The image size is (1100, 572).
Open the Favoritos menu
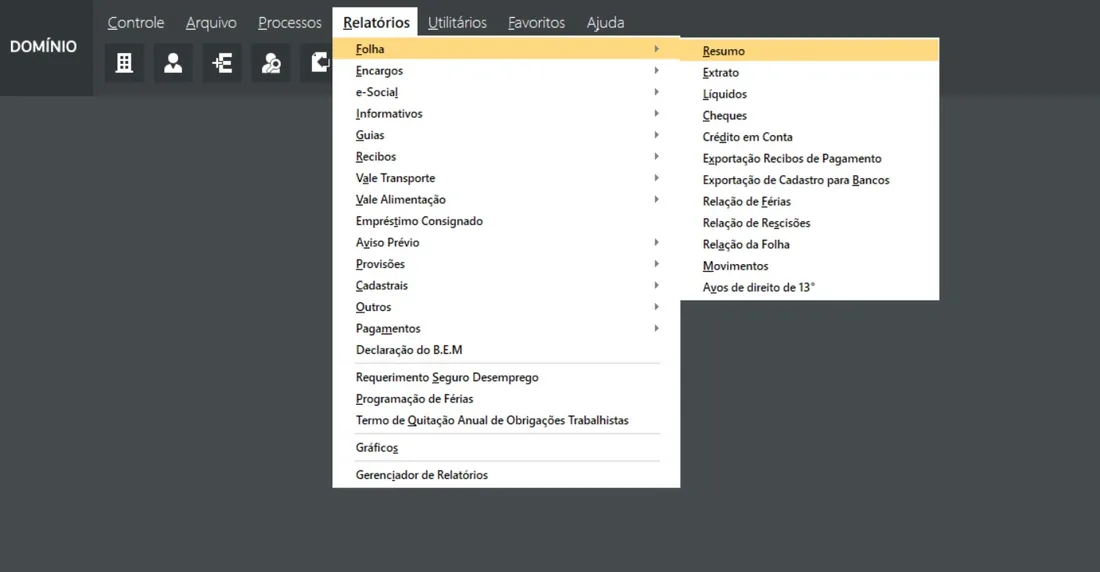[x=537, y=22]
